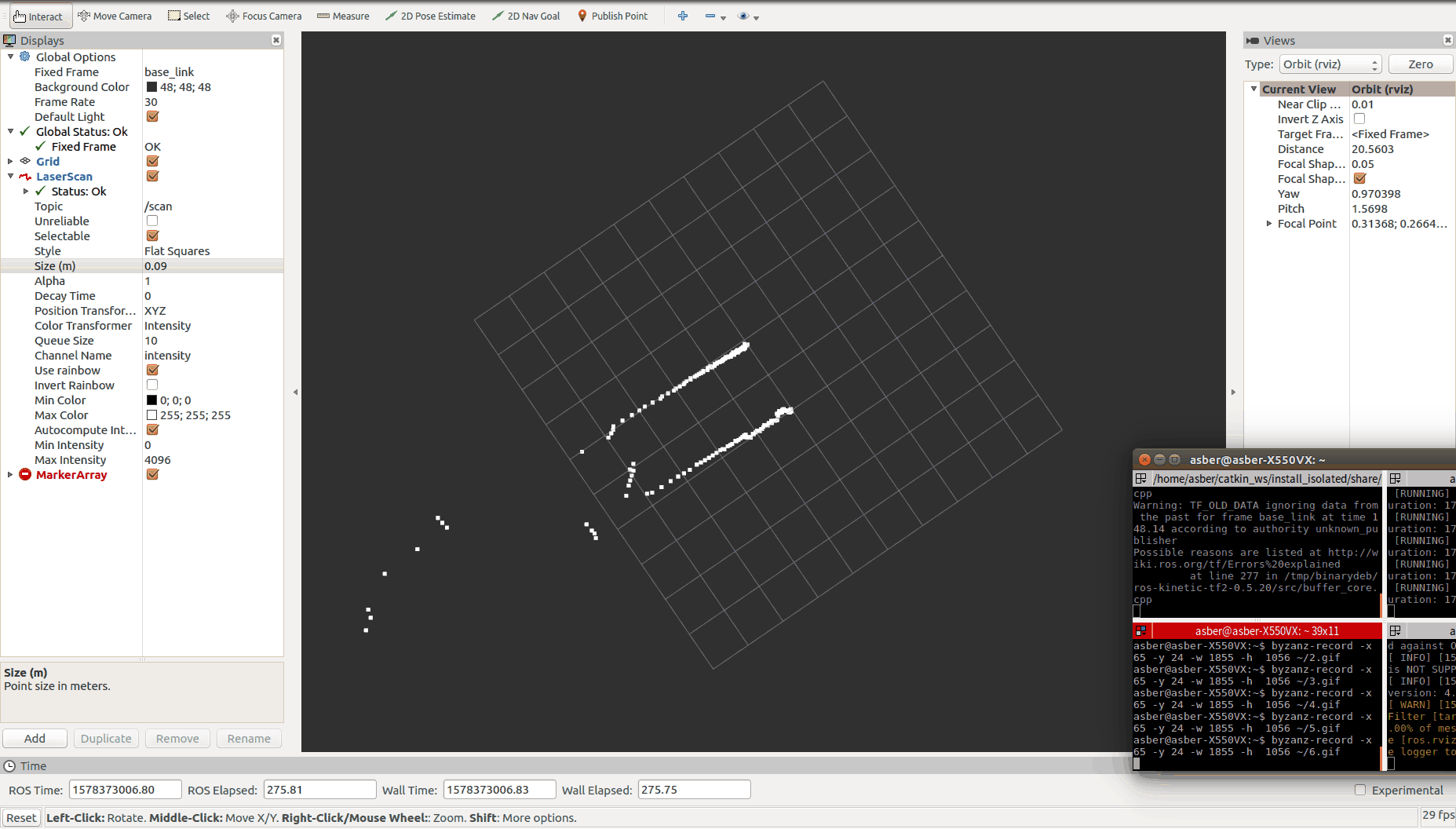Toggle the Use rainbow checkbox
Image resolution: width=1456 pixels, height=829 pixels.
click(x=152, y=370)
